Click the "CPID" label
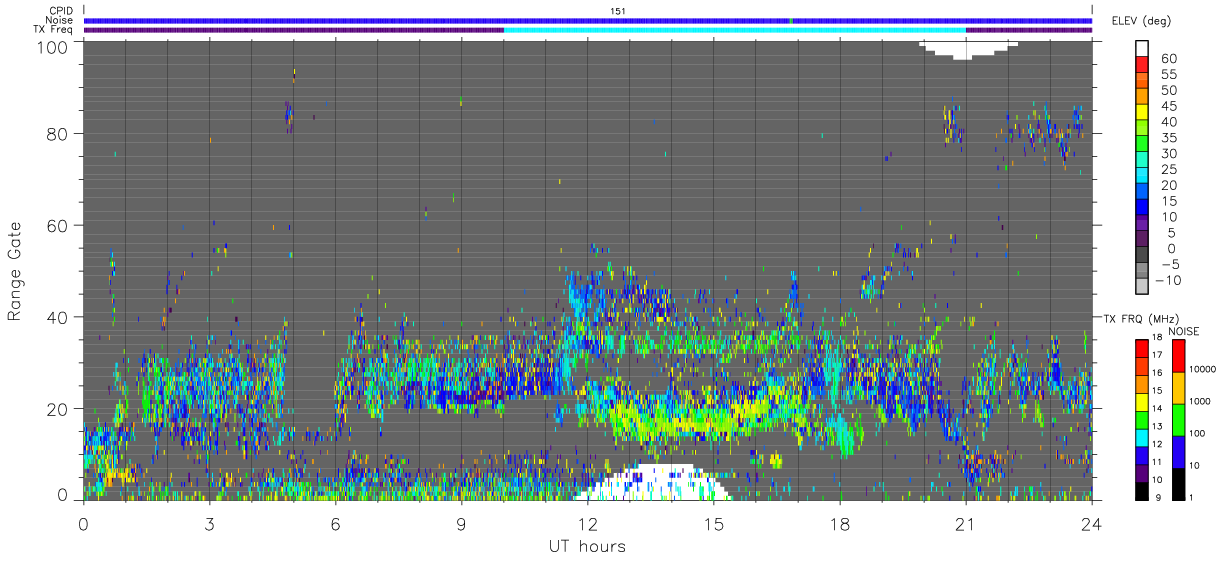 63,11
